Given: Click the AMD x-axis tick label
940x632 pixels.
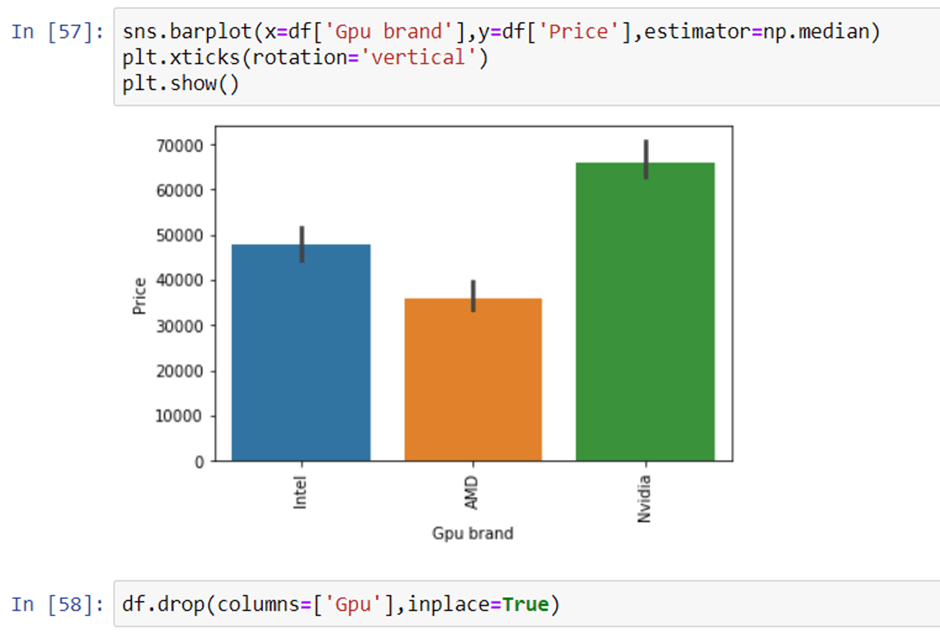Looking at the screenshot, I should [x=472, y=493].
